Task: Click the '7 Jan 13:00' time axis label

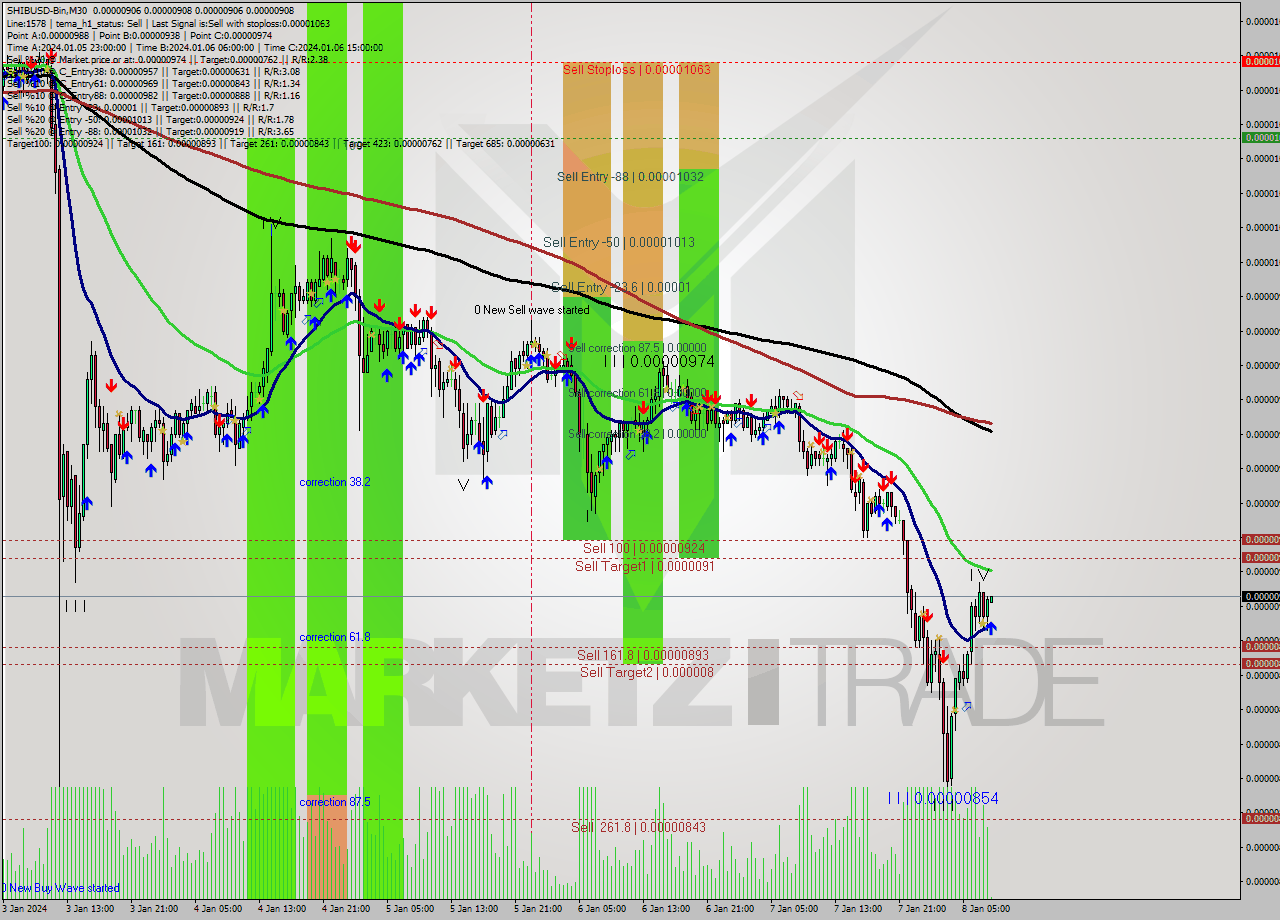Action: point(857,909)
